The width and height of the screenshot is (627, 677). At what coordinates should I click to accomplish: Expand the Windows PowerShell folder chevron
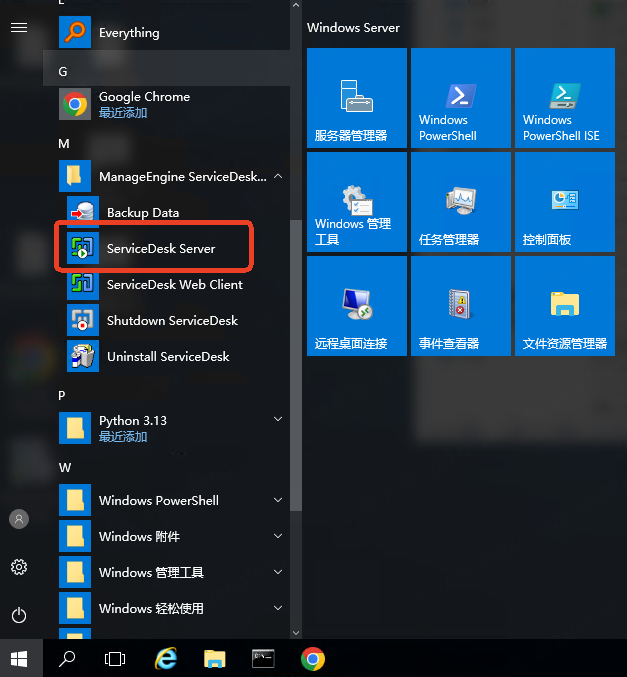(x=279, y=500)
